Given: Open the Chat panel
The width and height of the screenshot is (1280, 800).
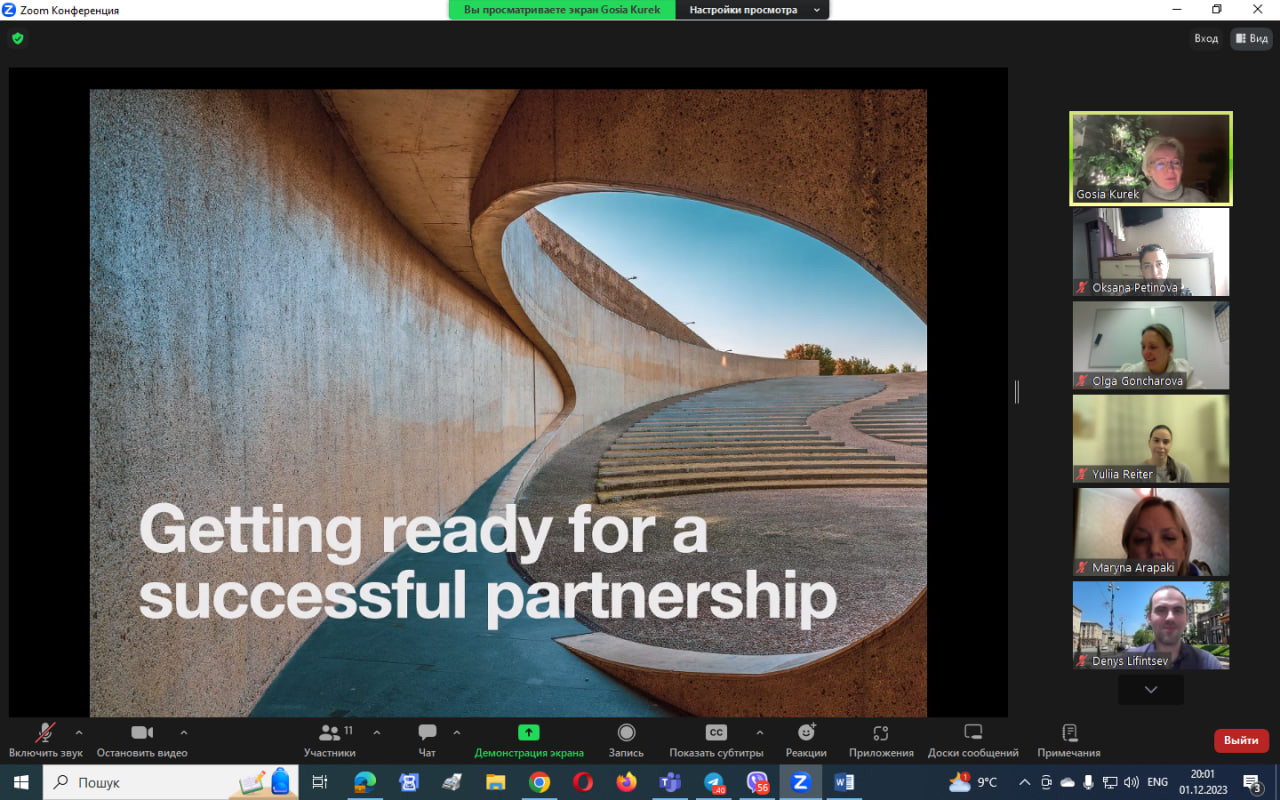Looking at the screenshot, I should click(427, 733).
